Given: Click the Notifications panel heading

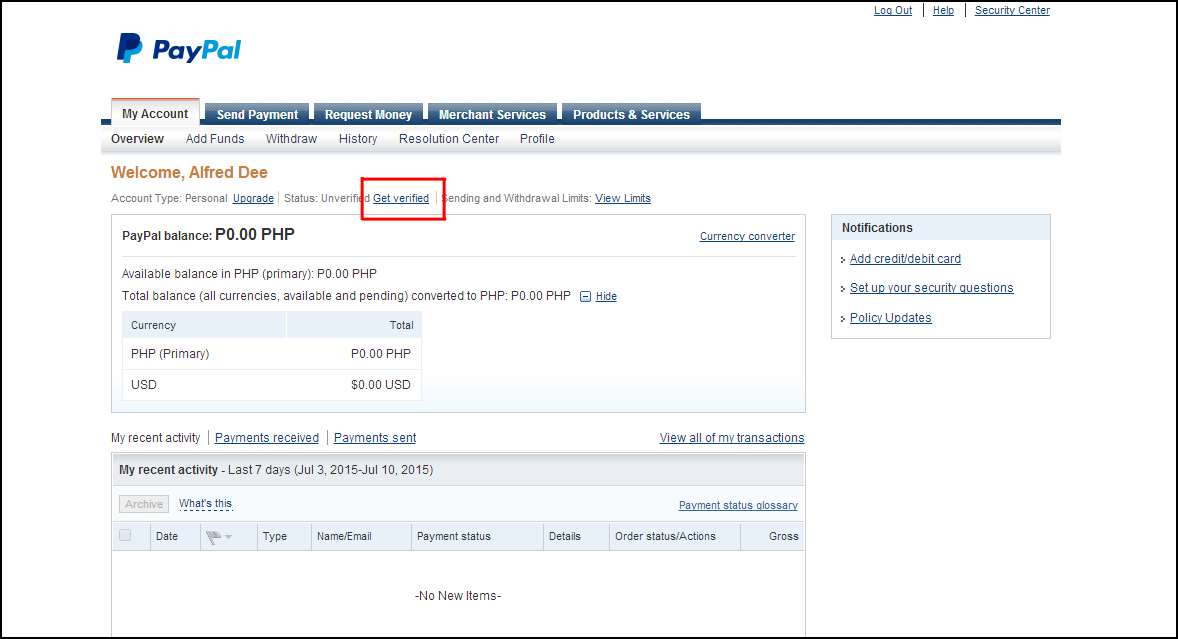Looking at the screenshot, I should point(877,228).
